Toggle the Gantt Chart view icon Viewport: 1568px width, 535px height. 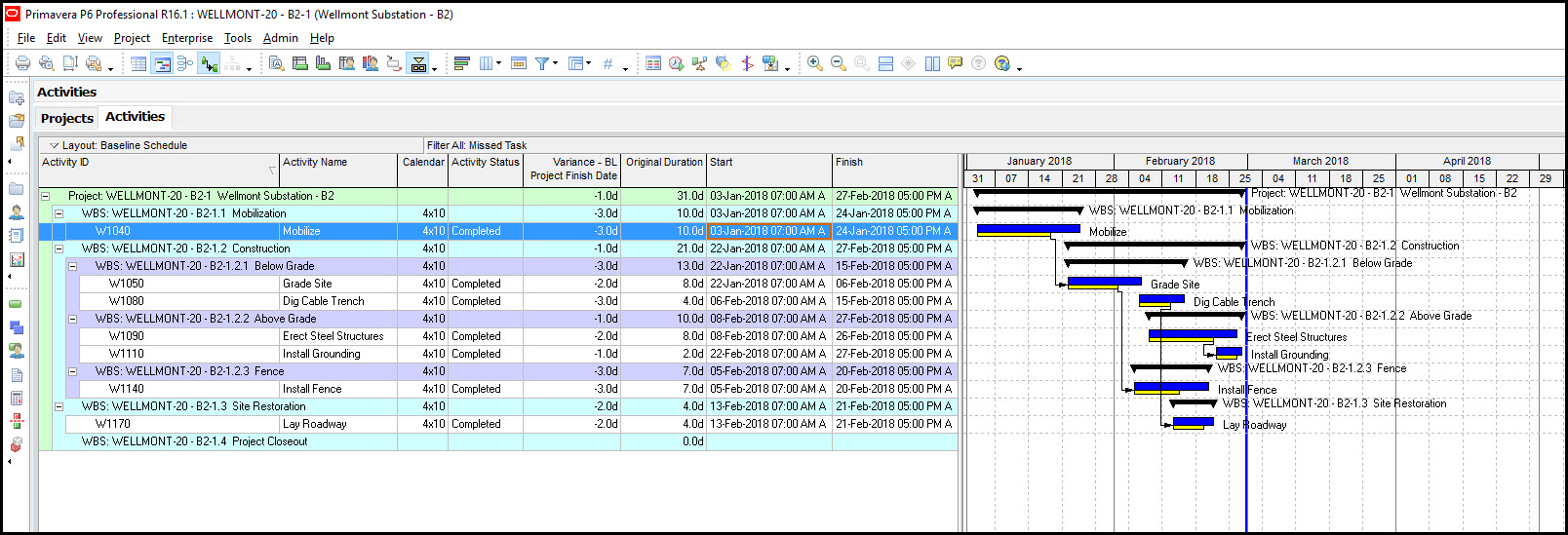coord(162,63)
